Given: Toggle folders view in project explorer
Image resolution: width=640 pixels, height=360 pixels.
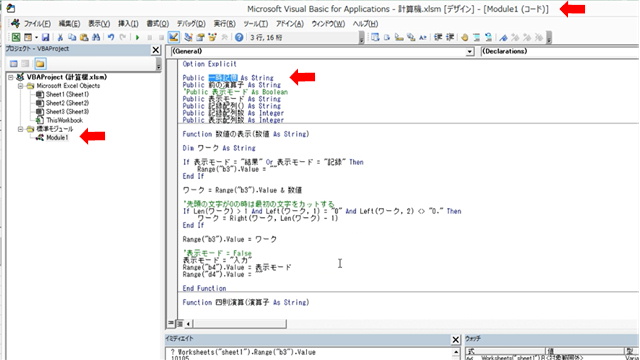Looking at the screenshot, I should coord(40,64).
